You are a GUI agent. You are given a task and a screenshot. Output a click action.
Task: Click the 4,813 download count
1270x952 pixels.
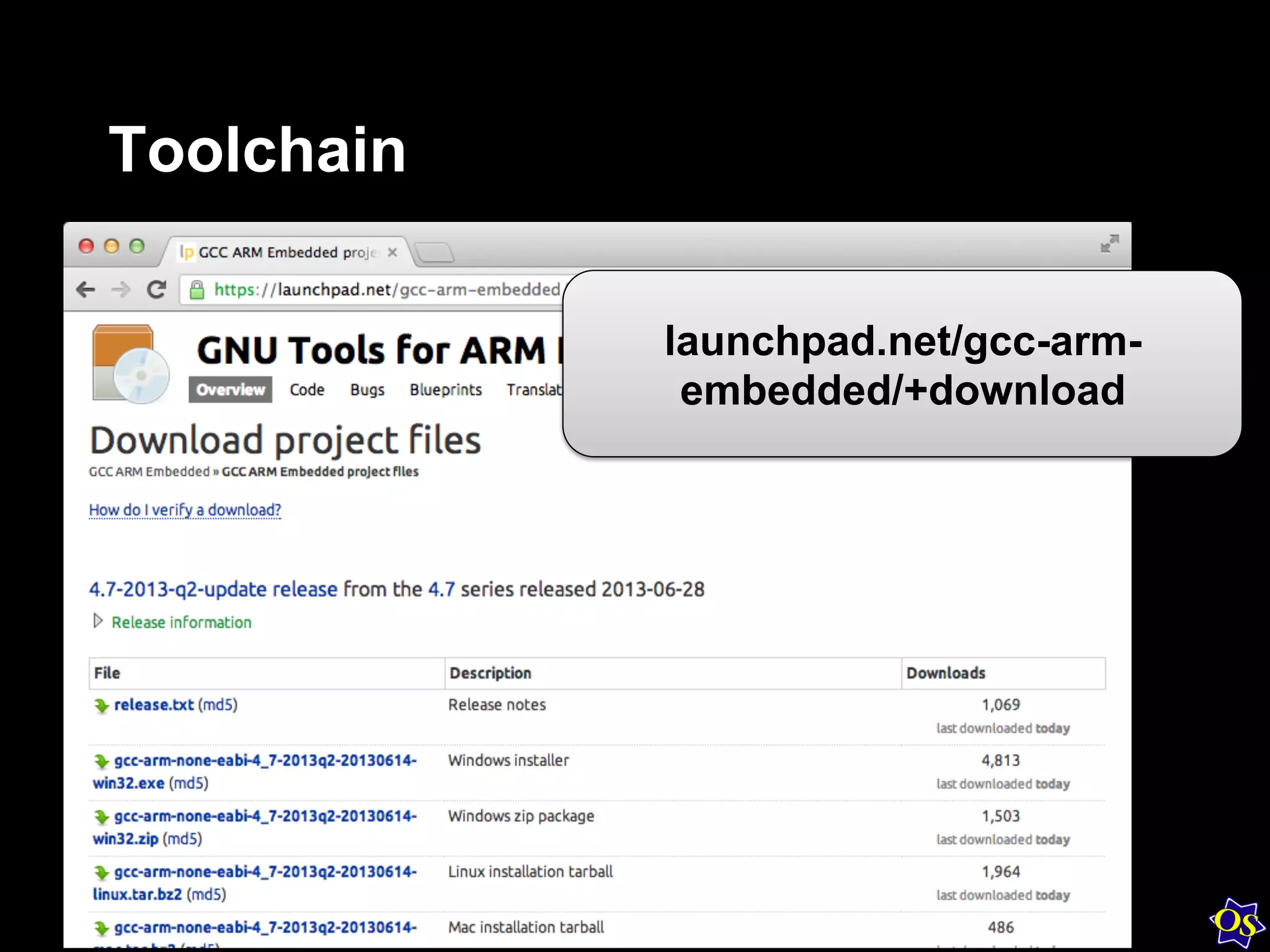pyautogui.click(x=1001, y=760)
